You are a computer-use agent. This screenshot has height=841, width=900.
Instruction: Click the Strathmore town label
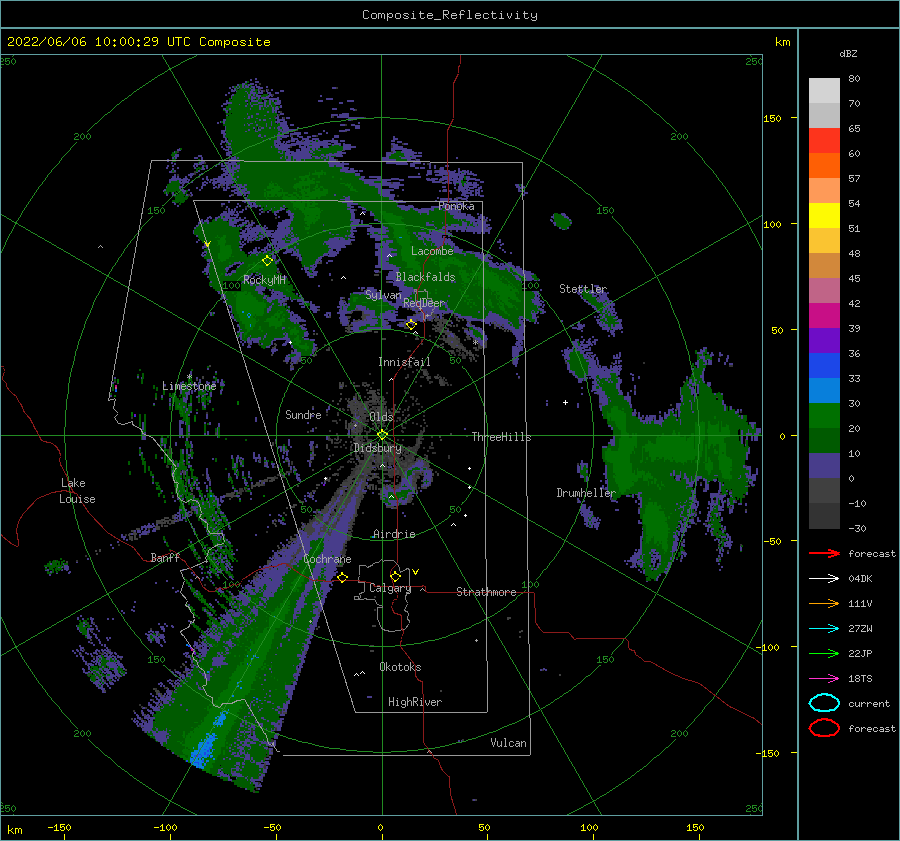486,592
